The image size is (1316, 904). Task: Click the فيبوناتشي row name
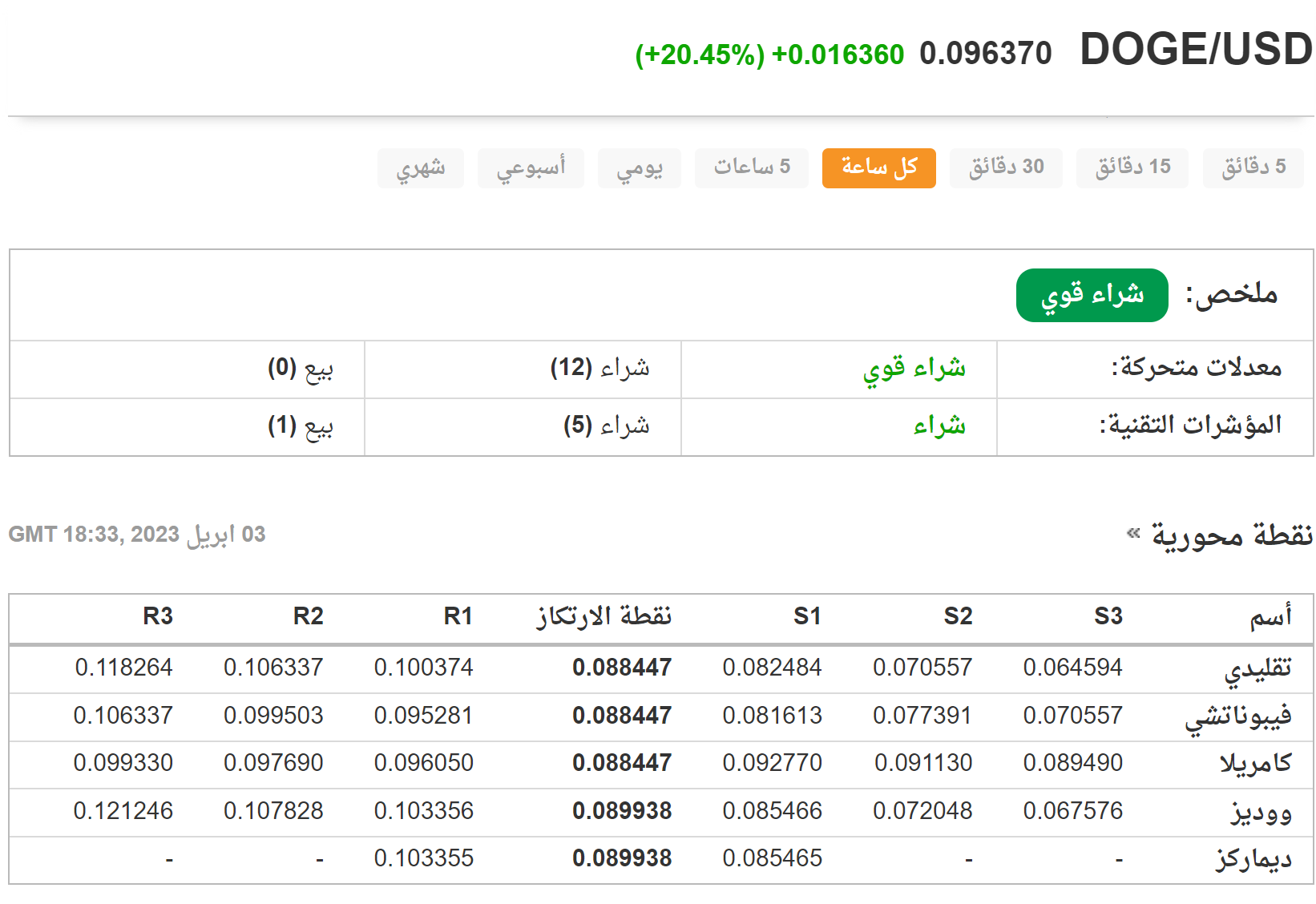pyautogui.click(x=1238, y=718)
